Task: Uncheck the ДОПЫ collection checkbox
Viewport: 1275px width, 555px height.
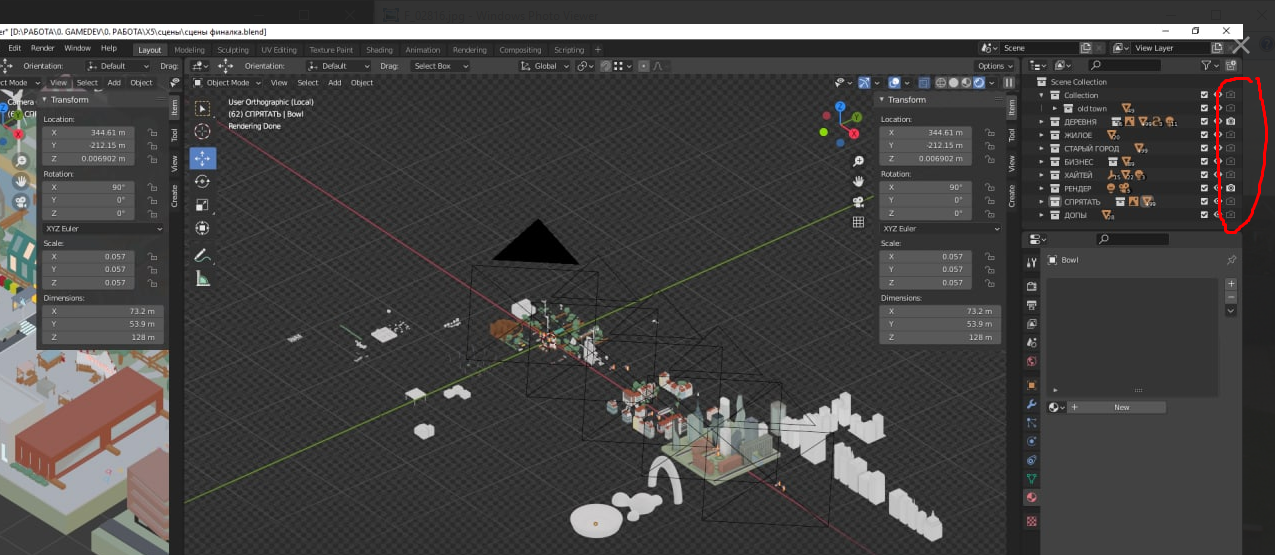Action: click(1204, 215)
